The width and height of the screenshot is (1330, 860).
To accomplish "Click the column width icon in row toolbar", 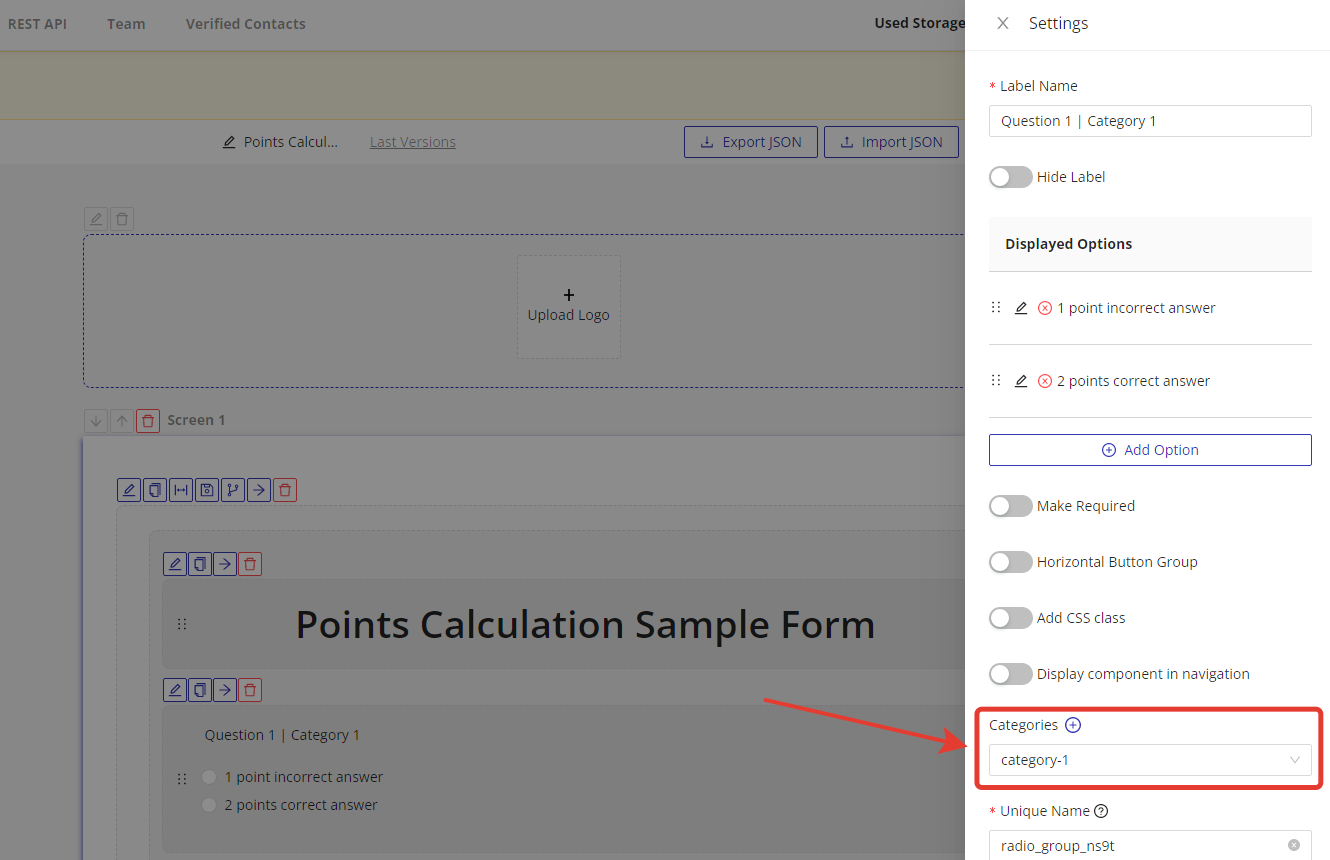I will (x=181, y=490).
